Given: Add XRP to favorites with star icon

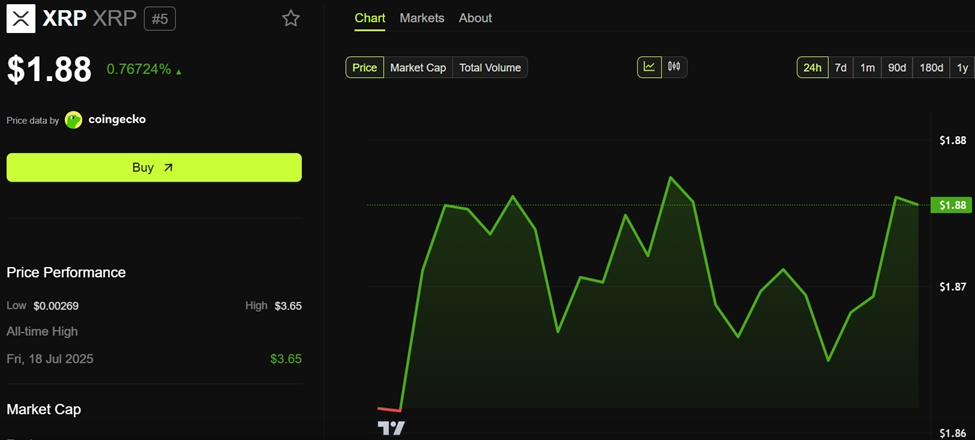Looking at the screenshot, I should coord(290,18).
